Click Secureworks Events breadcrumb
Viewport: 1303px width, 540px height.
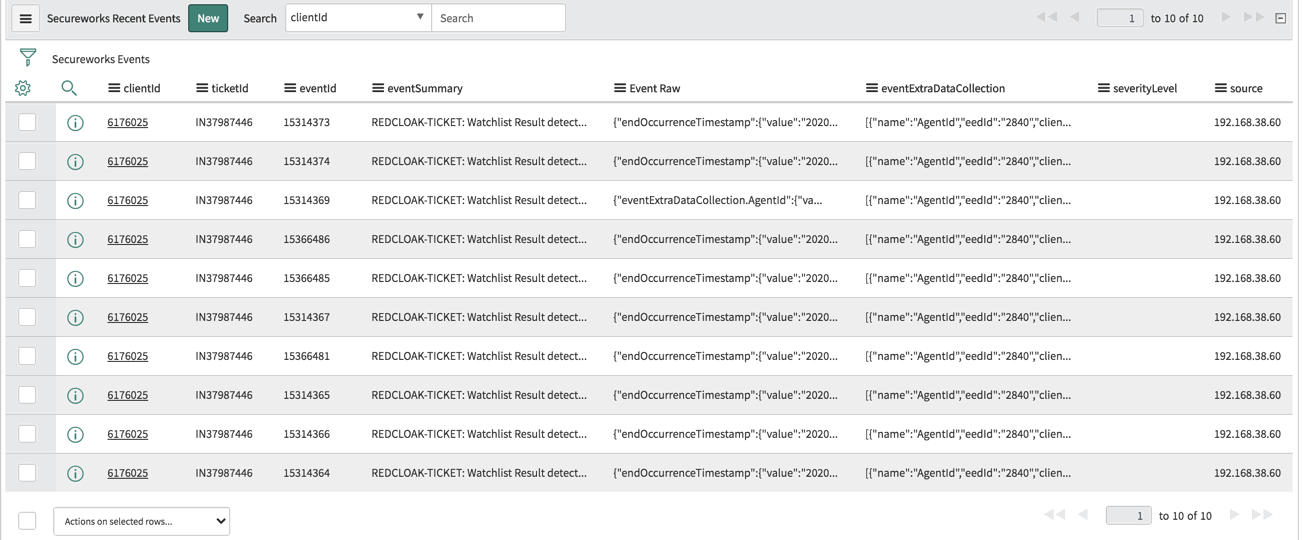(x=100, y=59)
